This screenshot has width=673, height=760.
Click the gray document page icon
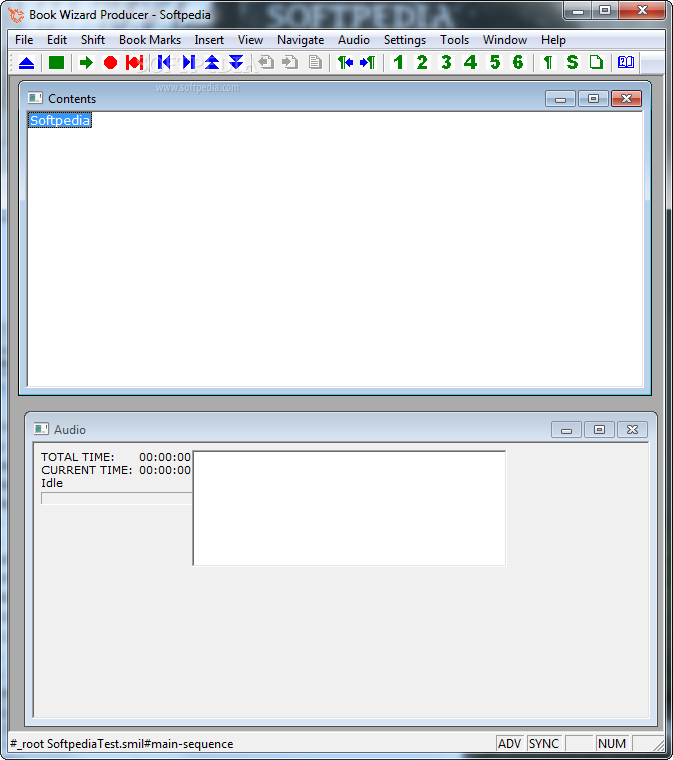pyautogui.click(x=315, y=63)
